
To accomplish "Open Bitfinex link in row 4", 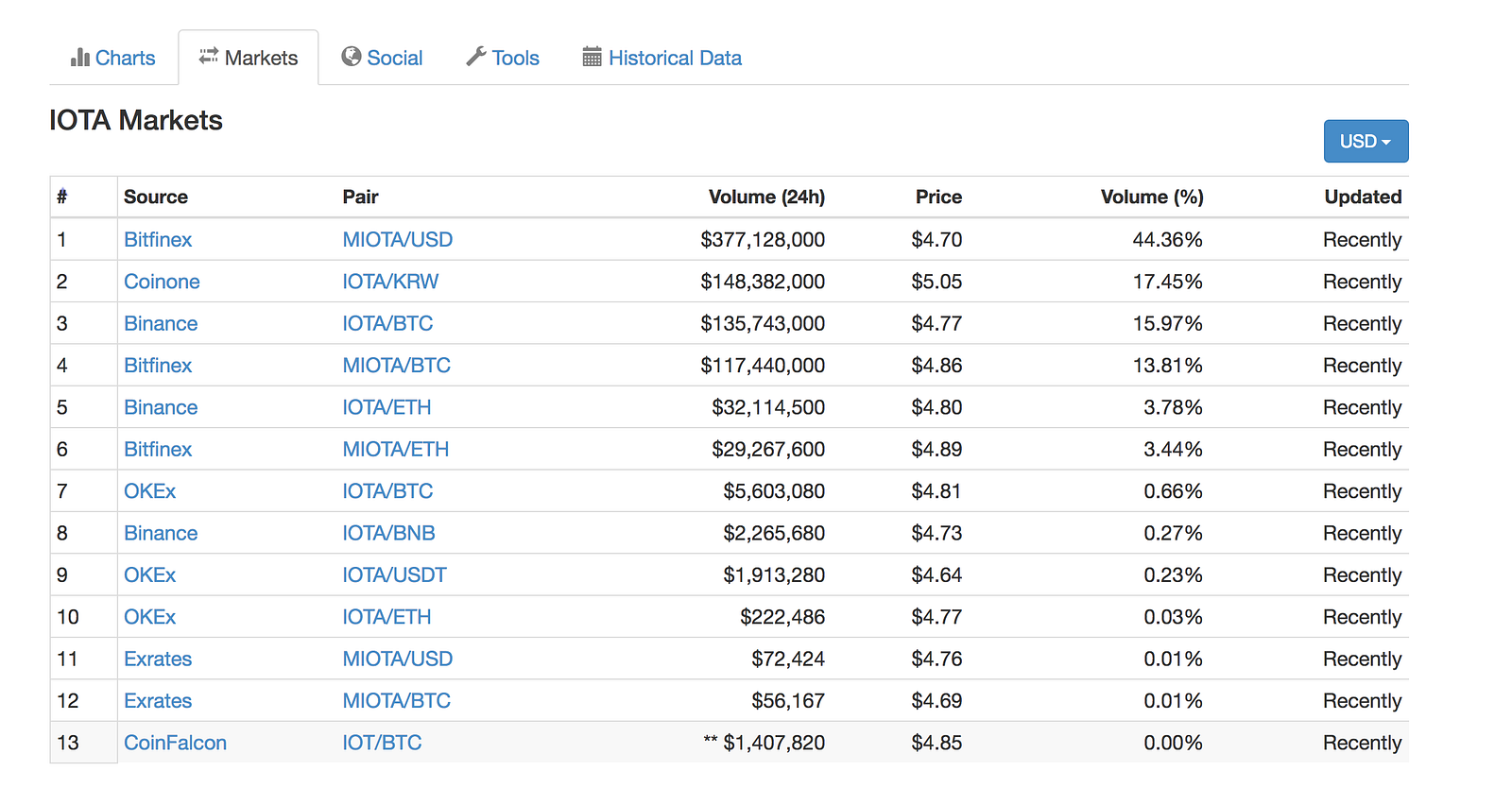I will pyautogui.click(x=158, y=366).
